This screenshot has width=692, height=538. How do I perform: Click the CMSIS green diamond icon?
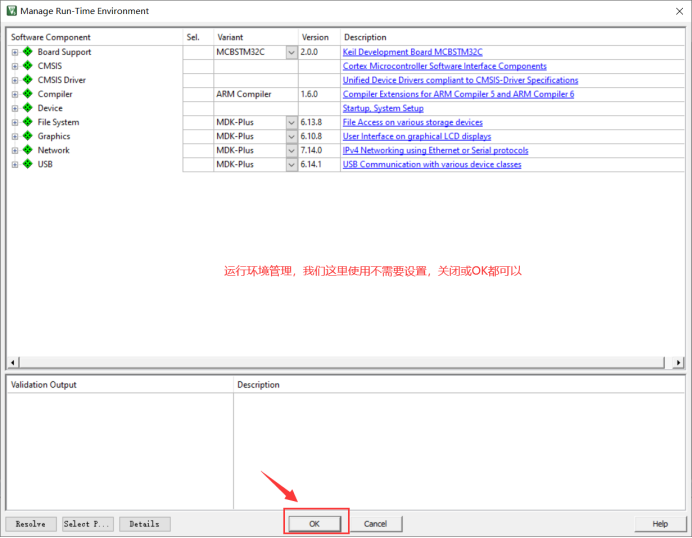[28, 66]
